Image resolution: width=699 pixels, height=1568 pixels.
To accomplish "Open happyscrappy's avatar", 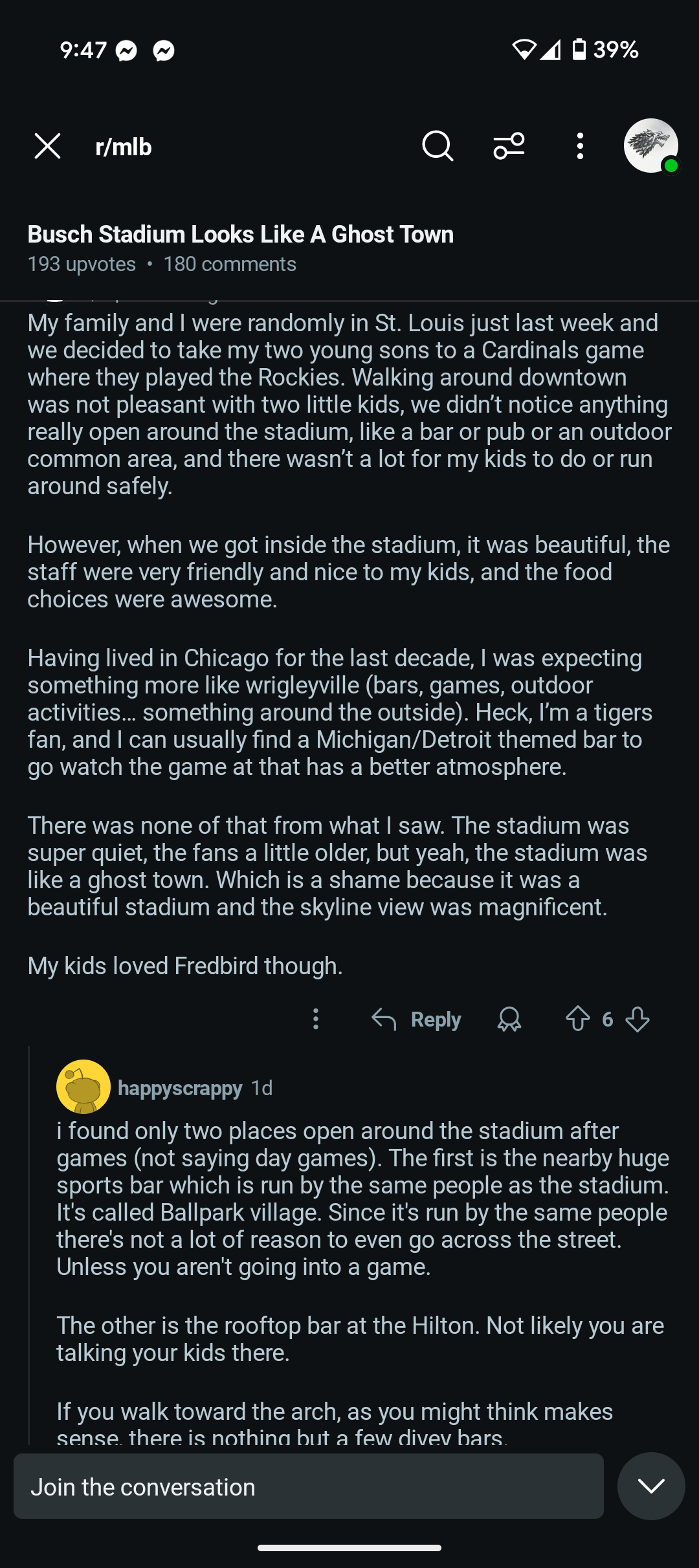I will (83, 1087).
